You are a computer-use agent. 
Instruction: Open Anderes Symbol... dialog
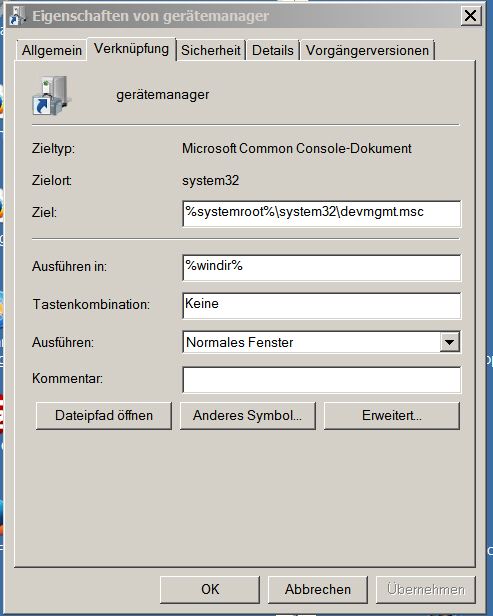click(x=247, y=416)
